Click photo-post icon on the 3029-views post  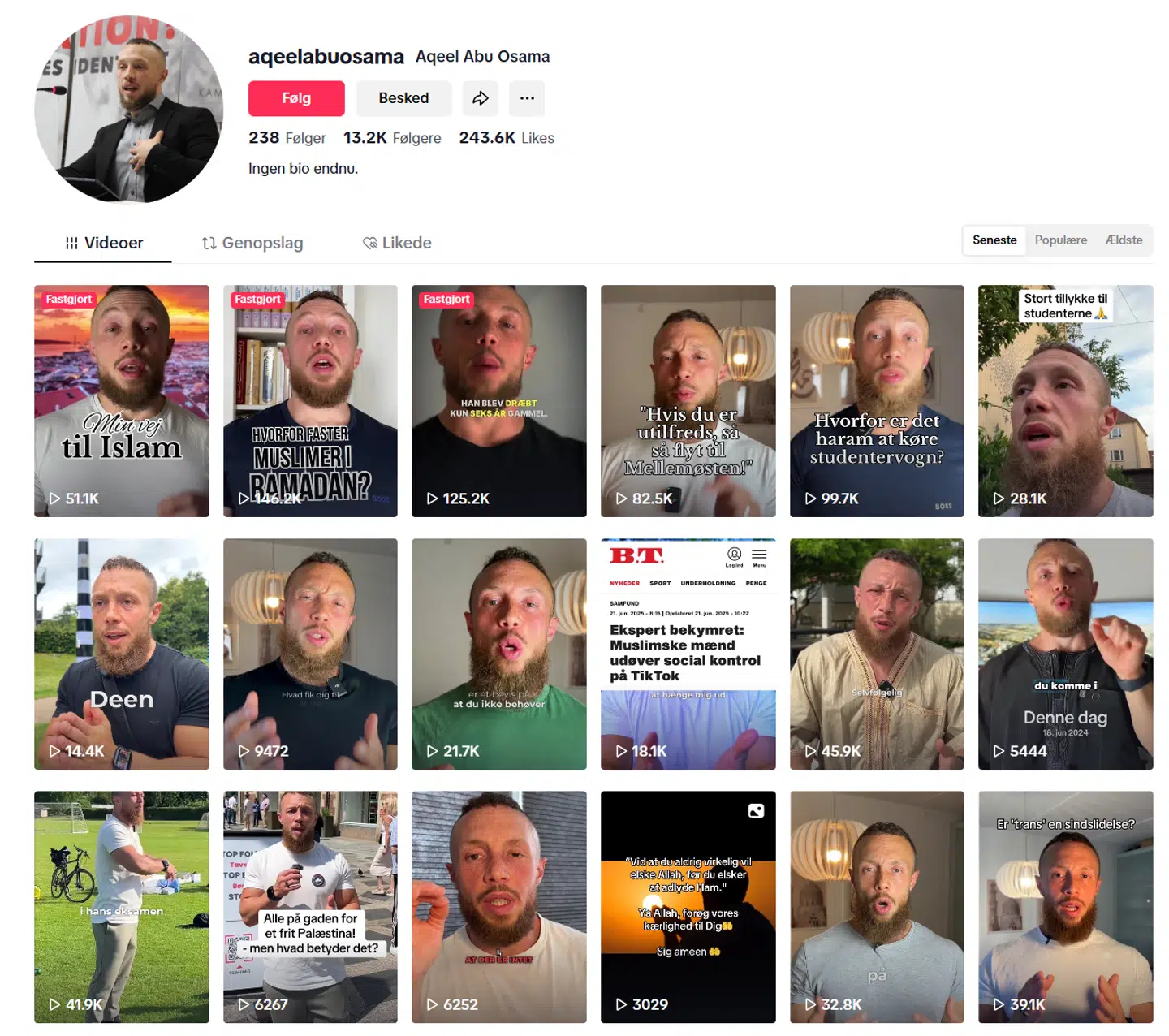coord(756,811)
